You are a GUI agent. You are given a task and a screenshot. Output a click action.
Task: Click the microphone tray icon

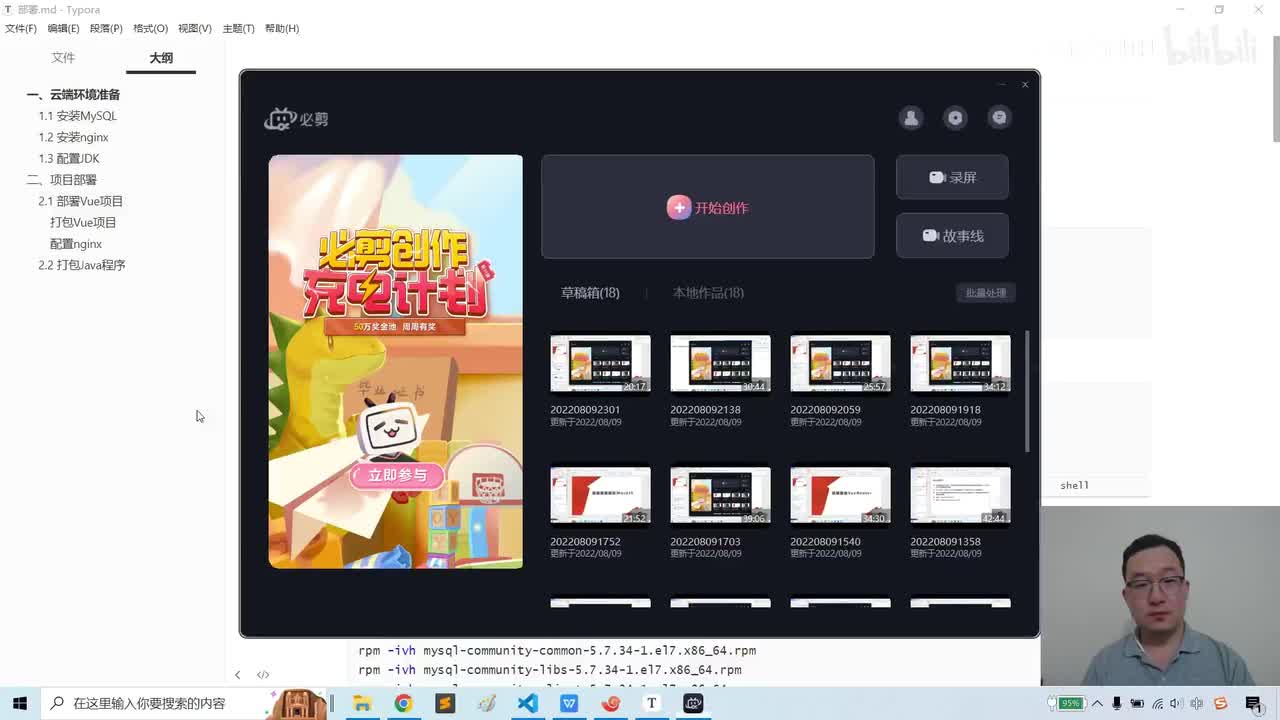coord(1117,703)
